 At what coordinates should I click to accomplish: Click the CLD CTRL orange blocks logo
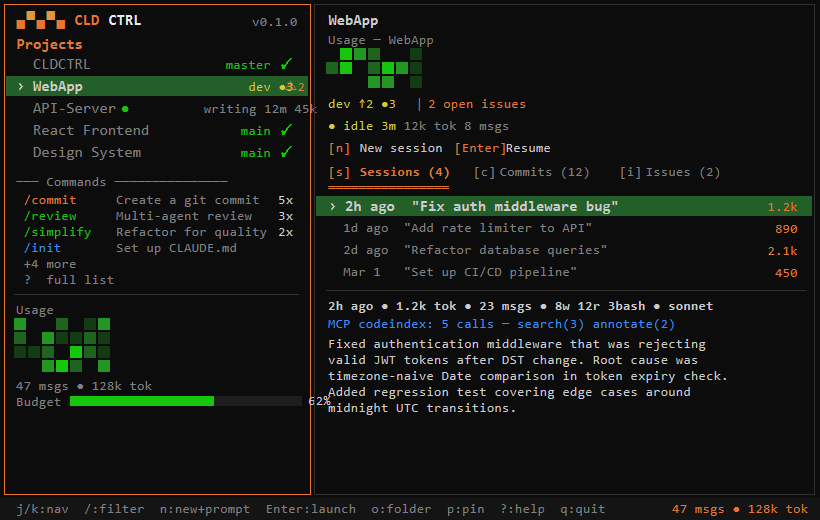[41, 20]
